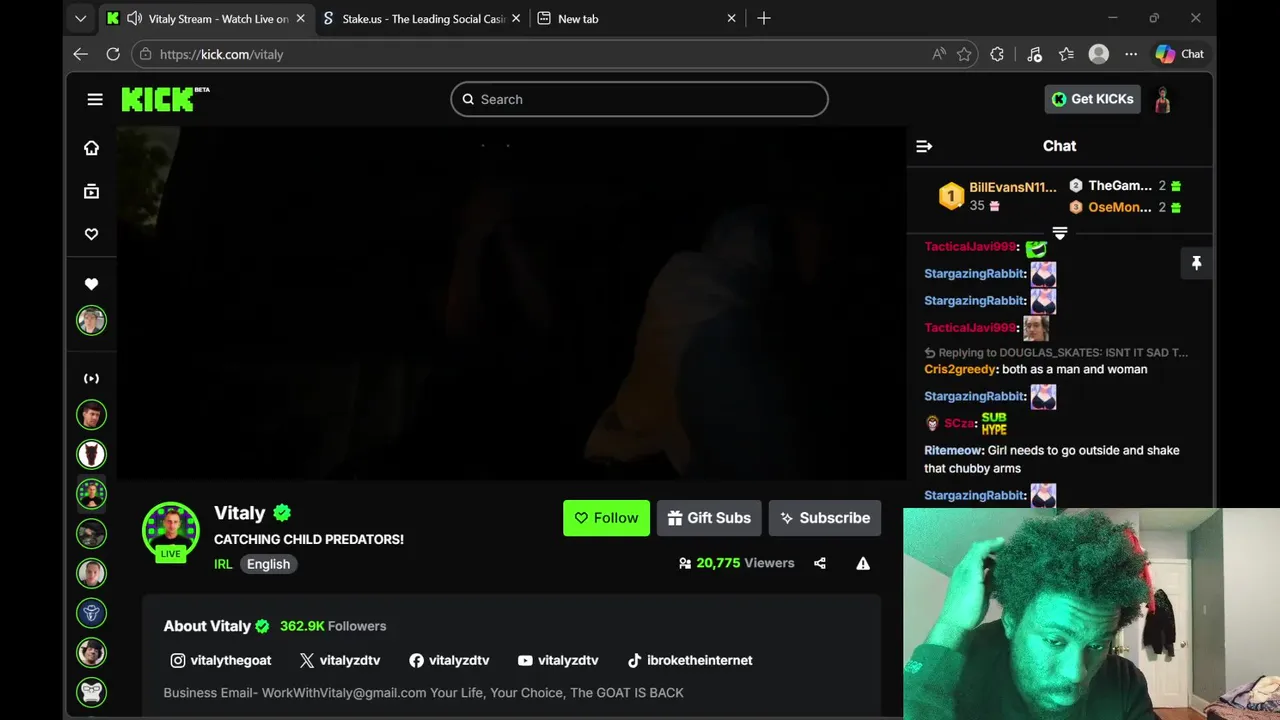The width and height of the screenshot is (1280, 720).
Task: Open the tab actions dropdown arrow
Action: (81, 18)
